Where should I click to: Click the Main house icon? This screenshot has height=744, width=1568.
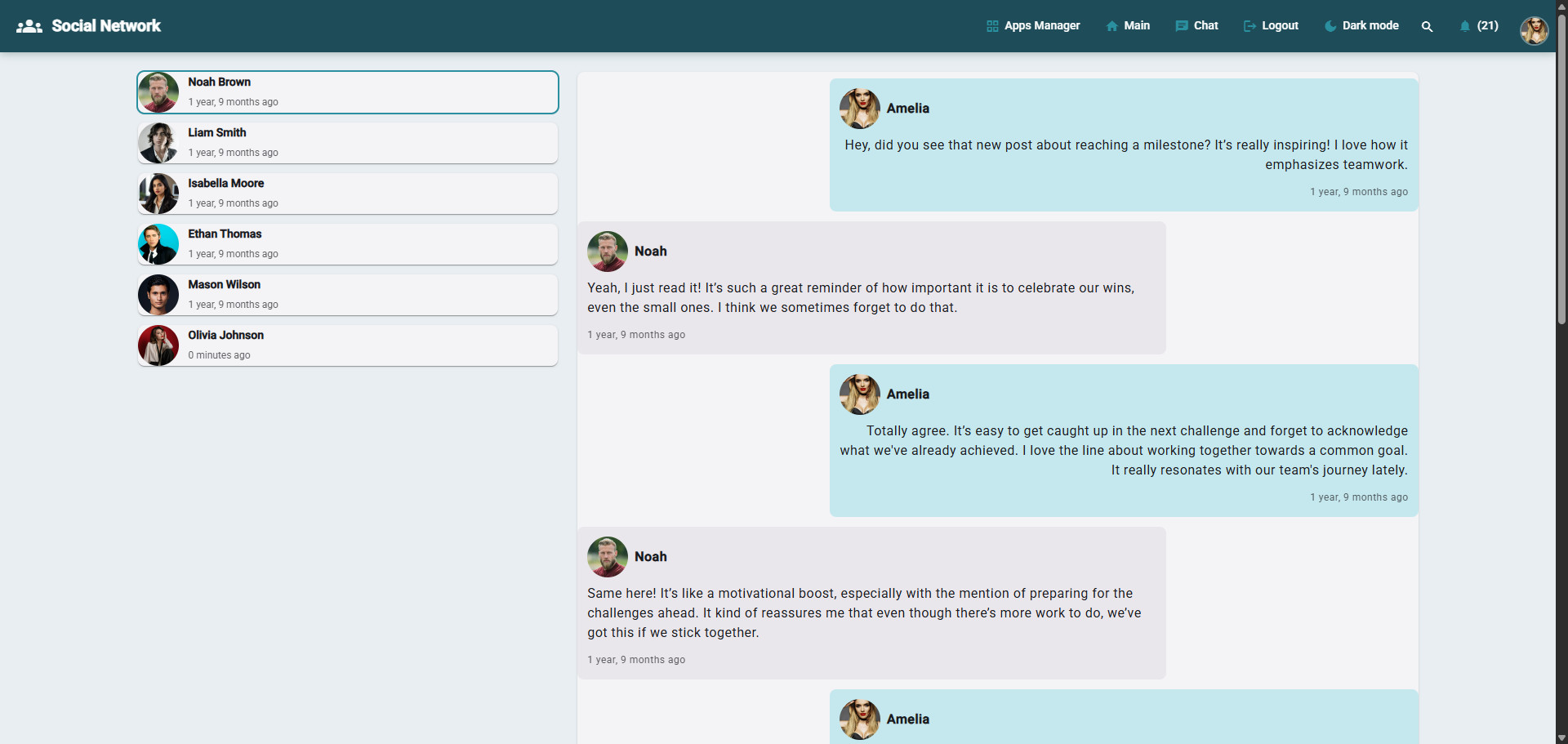tap(1112, 26)
